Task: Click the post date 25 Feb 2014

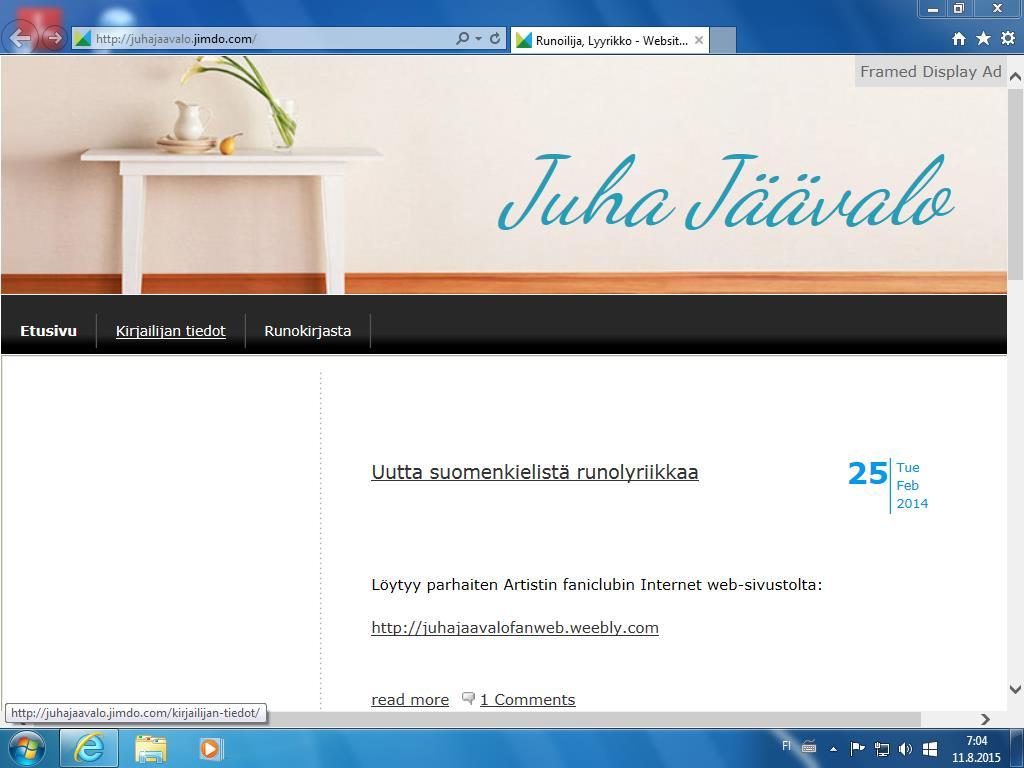Action: [888, 485]
